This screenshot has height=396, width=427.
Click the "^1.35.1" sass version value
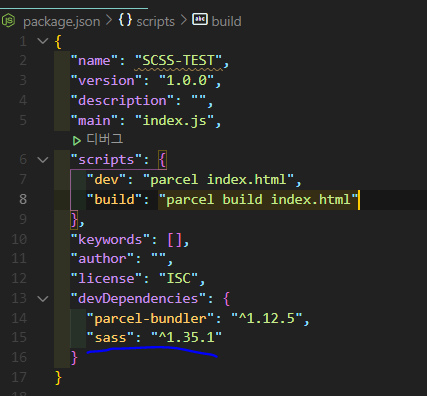(x=186, y=338)
